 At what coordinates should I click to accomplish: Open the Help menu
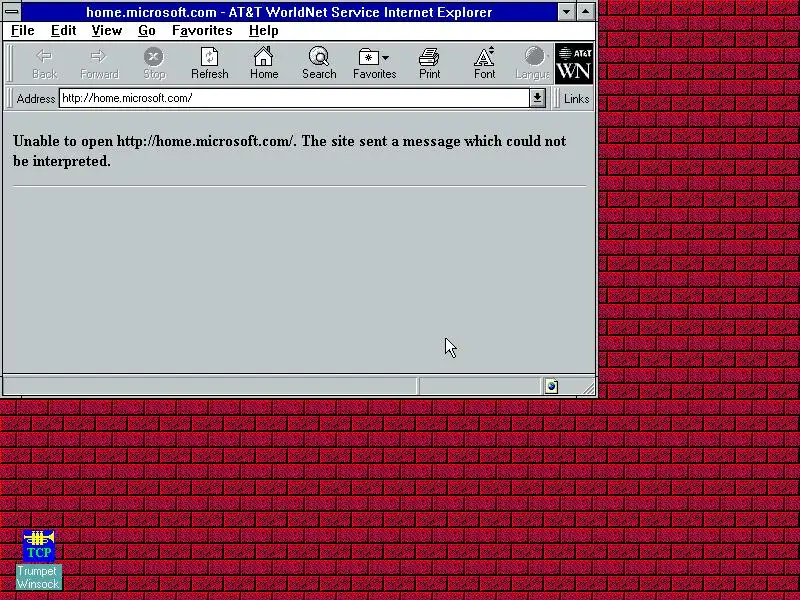(x=263, y=31)
